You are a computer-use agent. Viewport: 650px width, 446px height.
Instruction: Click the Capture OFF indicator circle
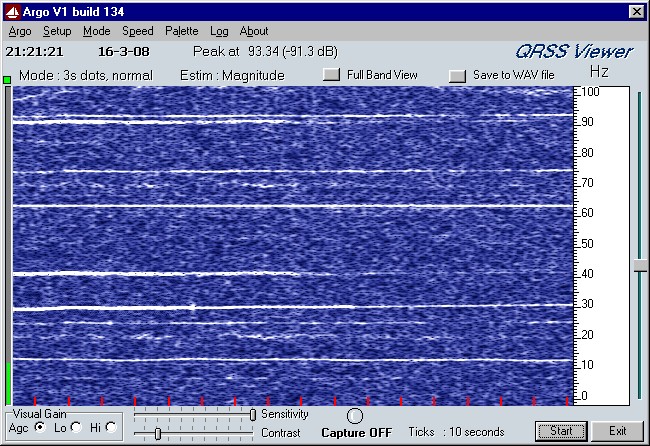[x=354, y=415]
